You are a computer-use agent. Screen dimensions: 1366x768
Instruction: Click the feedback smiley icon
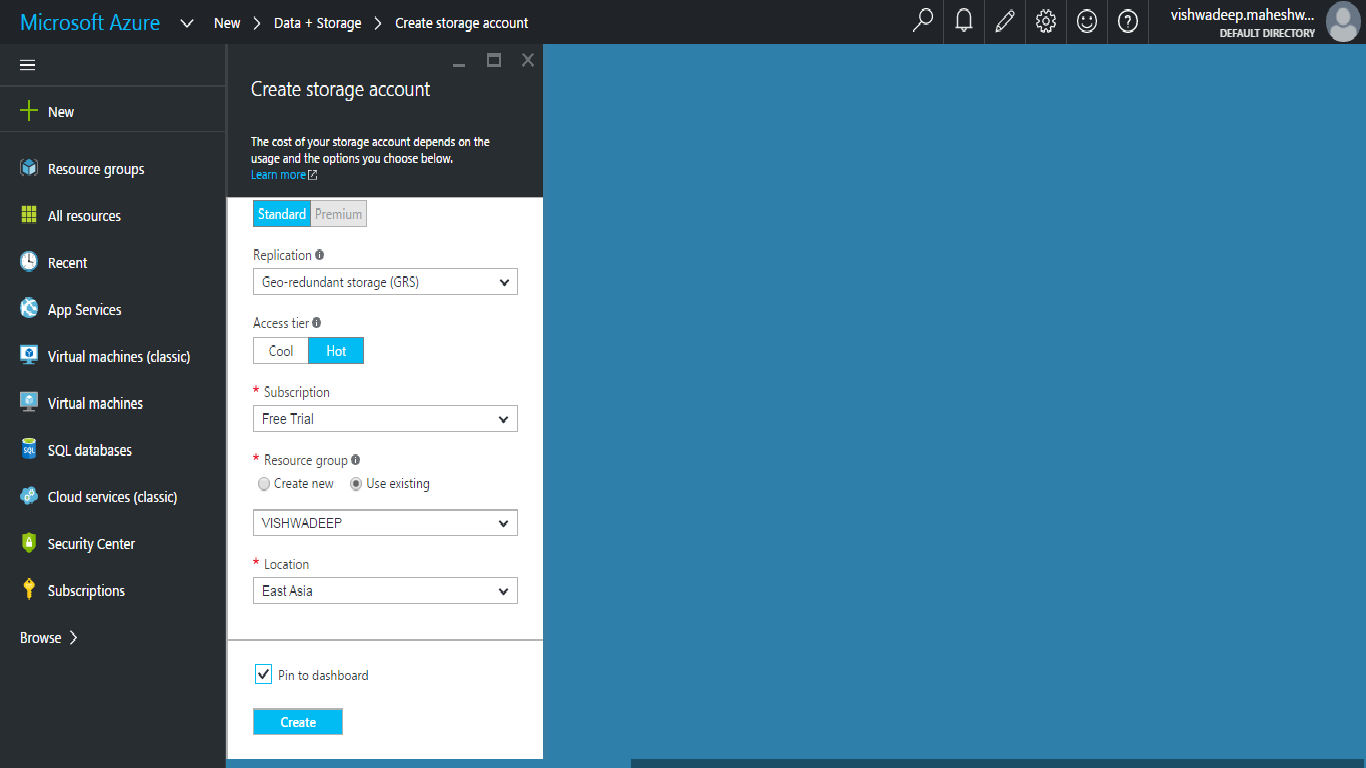point(1087,21)
